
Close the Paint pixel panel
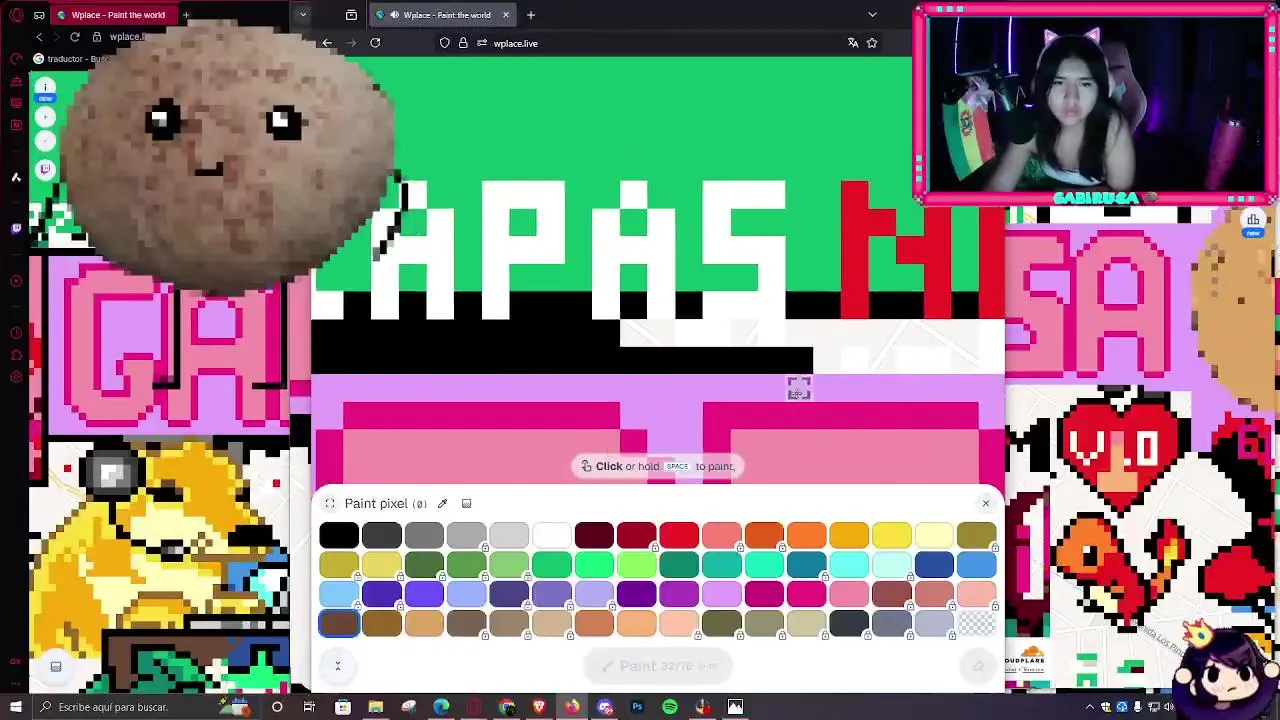tap(985, 503)
